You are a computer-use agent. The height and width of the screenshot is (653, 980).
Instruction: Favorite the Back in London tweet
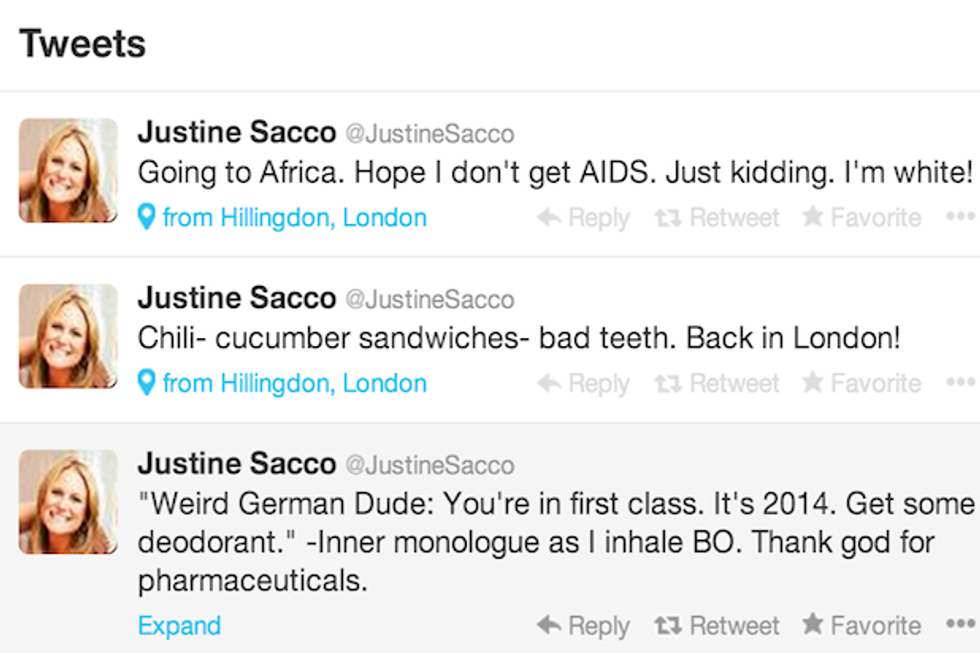point(861,383)
